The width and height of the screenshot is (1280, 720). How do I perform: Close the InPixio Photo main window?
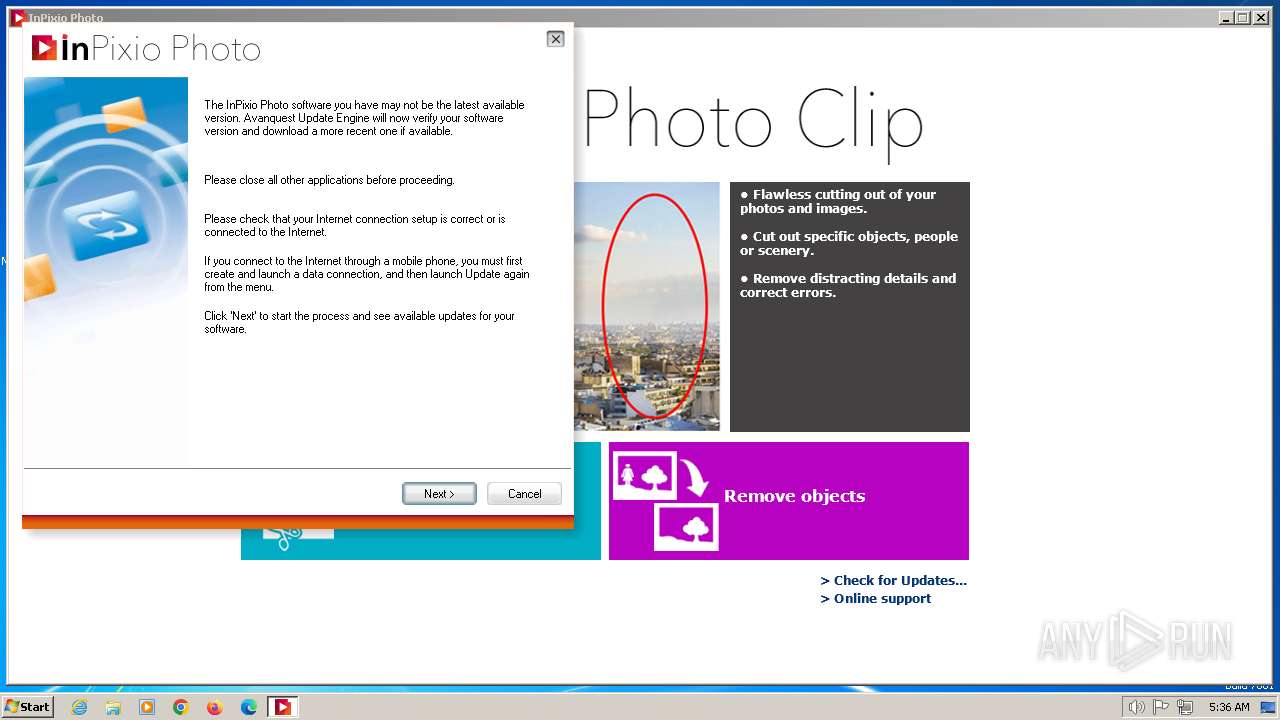pos(1260,17)
